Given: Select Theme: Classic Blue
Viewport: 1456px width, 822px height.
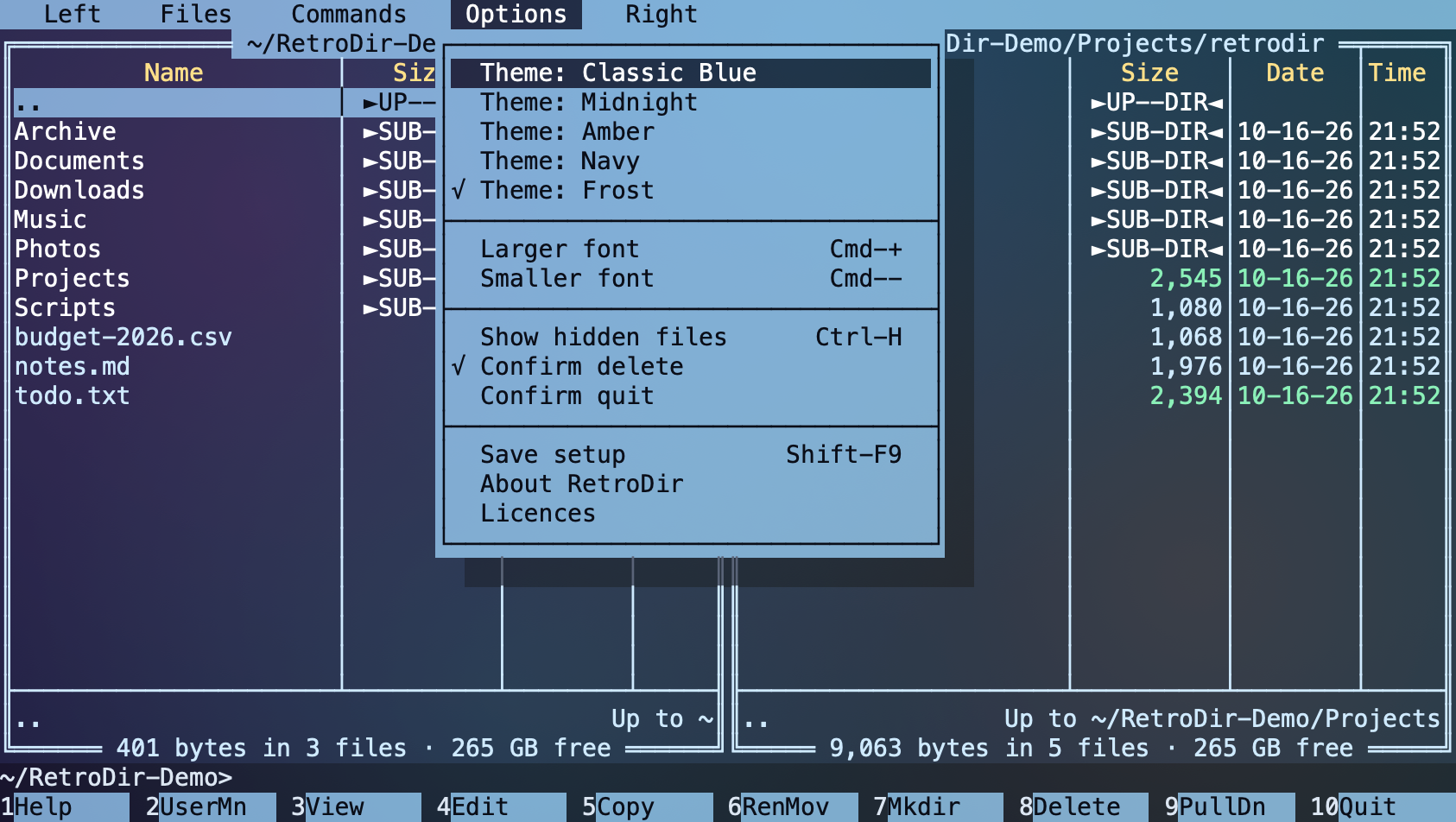Looking at the screenshot, I should (691, 73).
